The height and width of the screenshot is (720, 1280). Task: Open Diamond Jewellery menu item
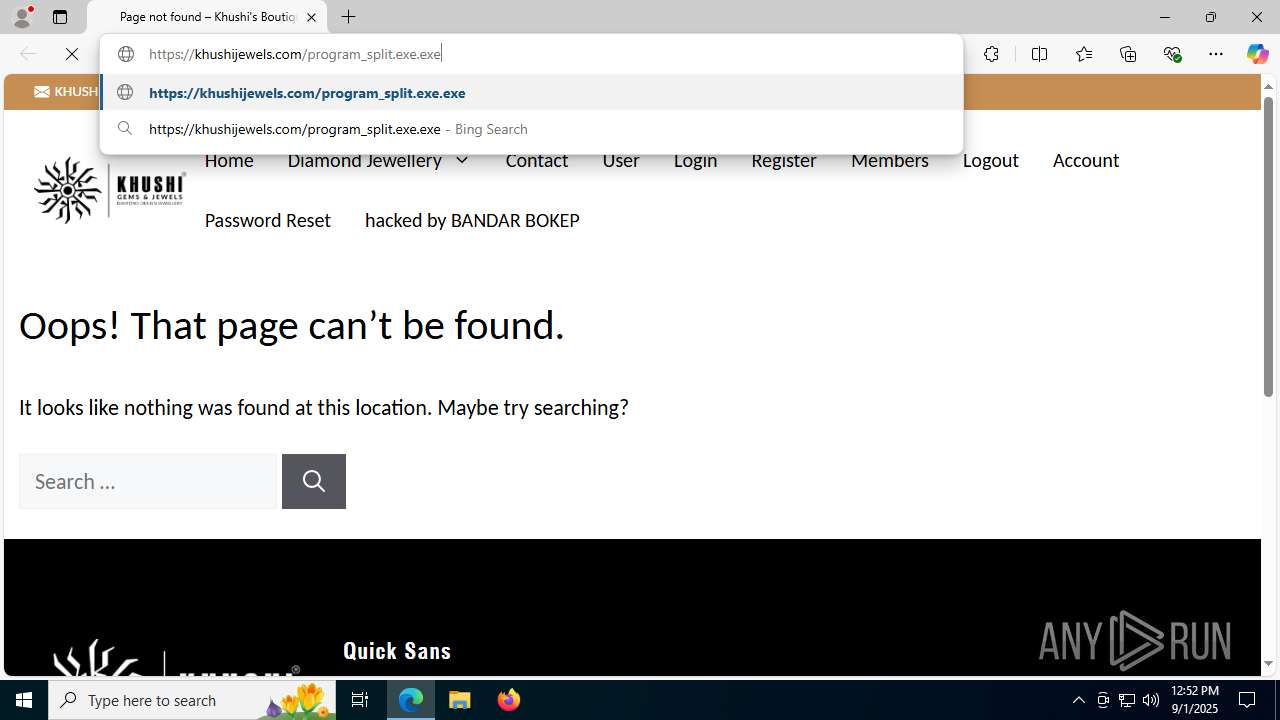[x=364, y=160]
